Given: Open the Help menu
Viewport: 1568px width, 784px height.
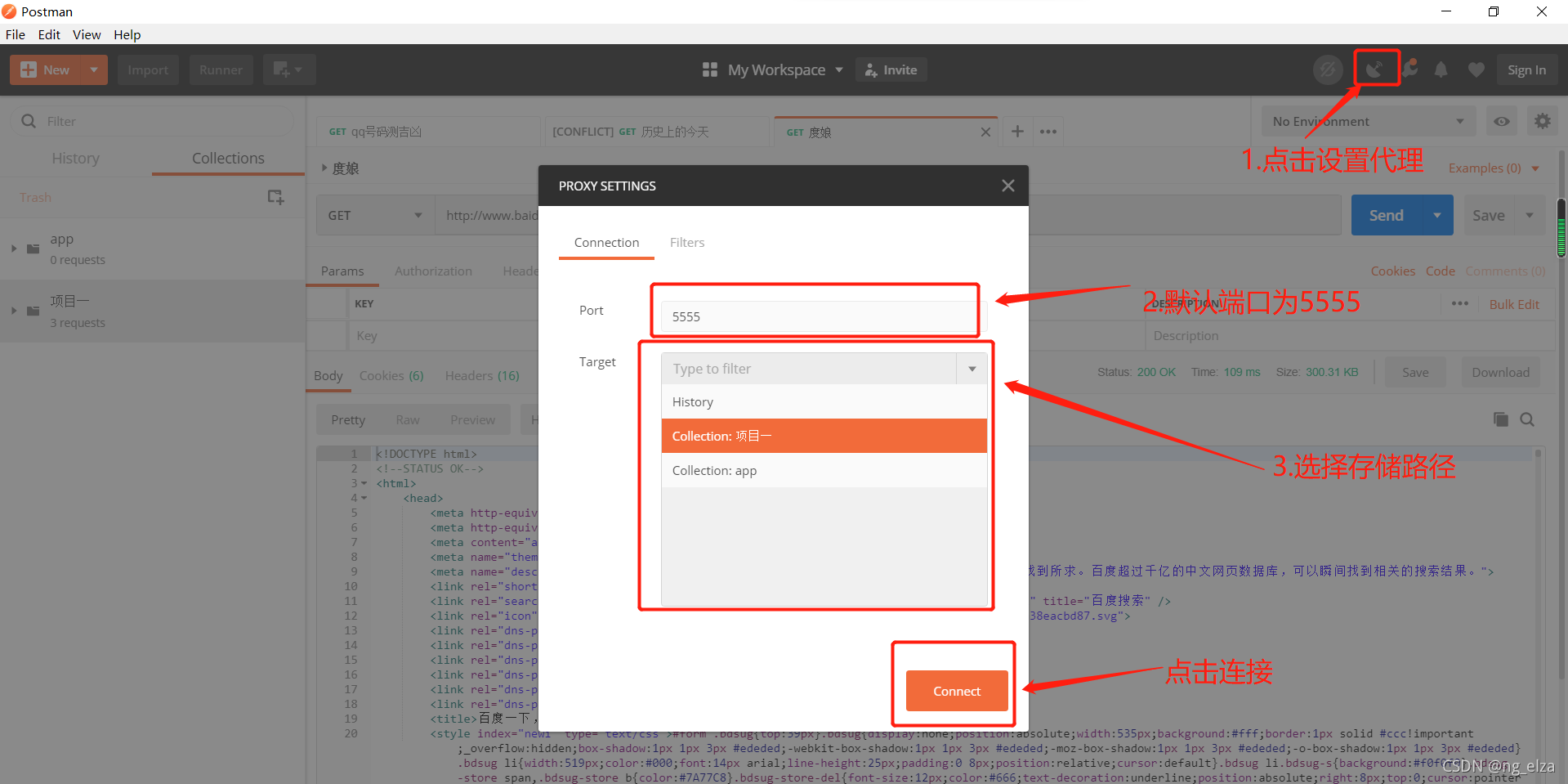Looking at the screenshot, I should [127, 34].
